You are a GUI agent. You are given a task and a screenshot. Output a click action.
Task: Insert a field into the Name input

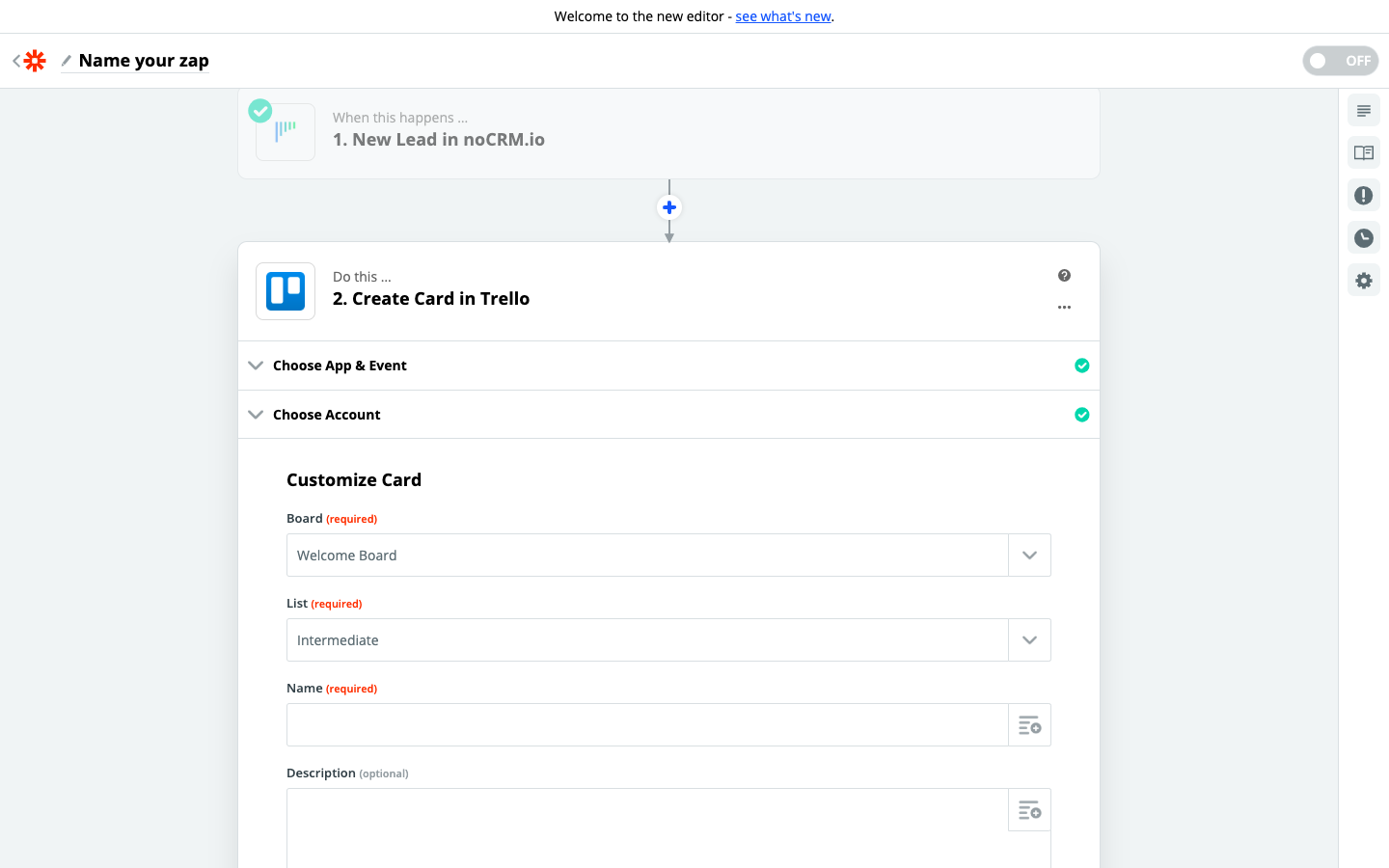coord(1029,724)
